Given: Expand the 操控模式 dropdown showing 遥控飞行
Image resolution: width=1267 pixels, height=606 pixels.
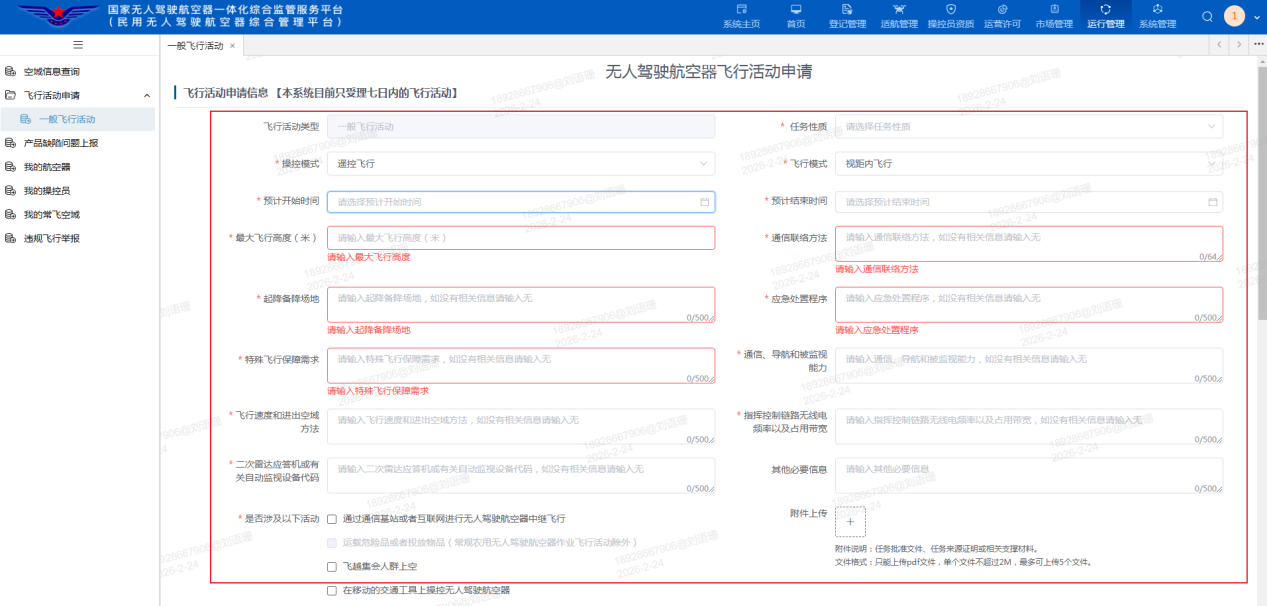Looking at the screenshot, I should (x=520, y=164).
